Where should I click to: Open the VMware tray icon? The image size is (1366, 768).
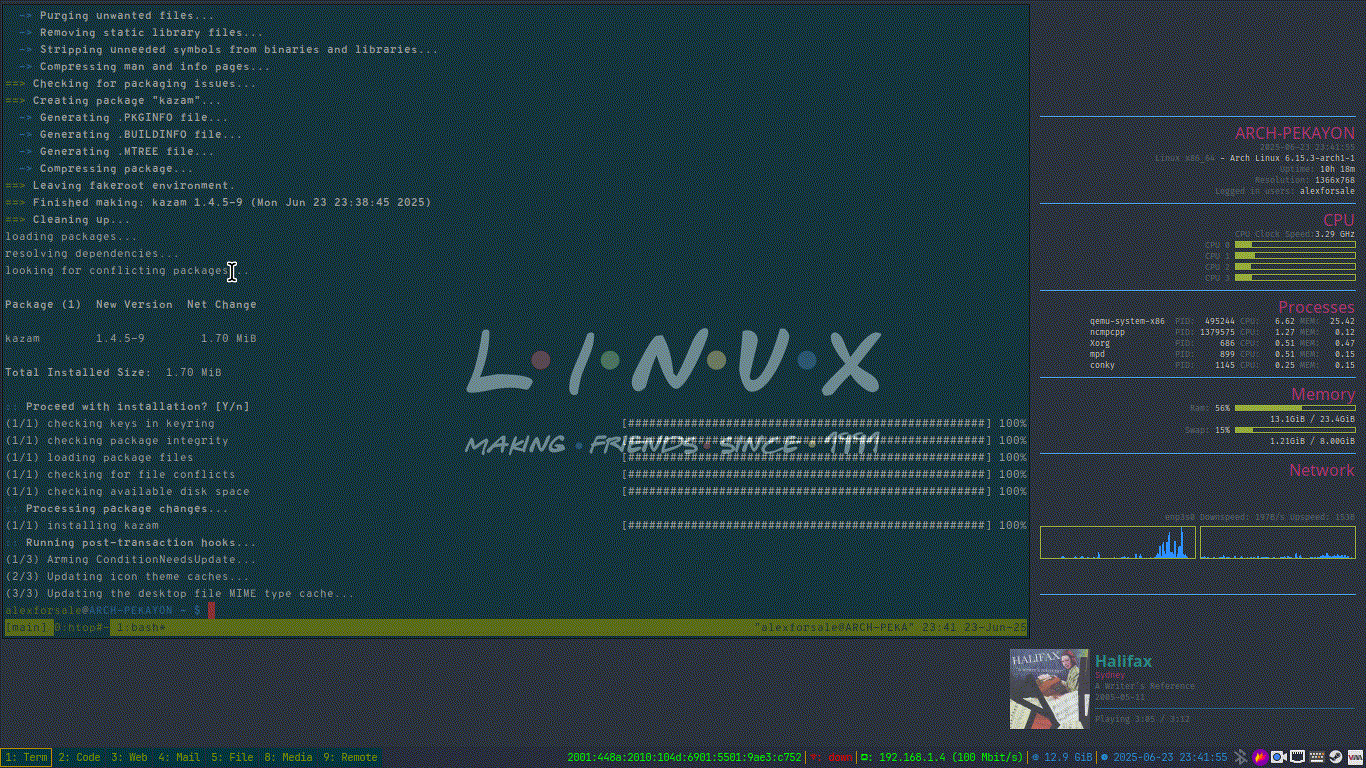[x=1356, y=757]
